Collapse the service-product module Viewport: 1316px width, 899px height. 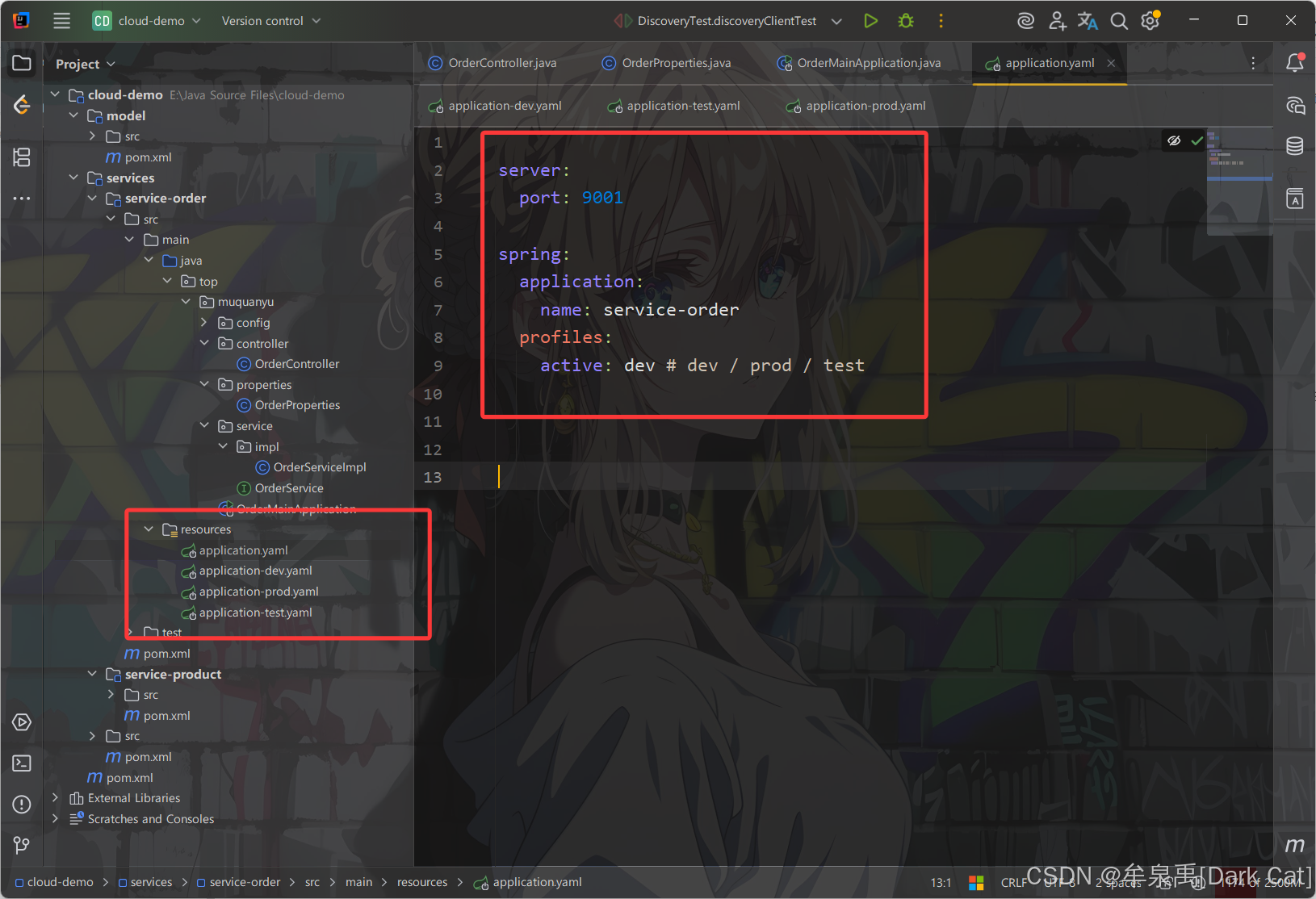(x=92, y=674)
